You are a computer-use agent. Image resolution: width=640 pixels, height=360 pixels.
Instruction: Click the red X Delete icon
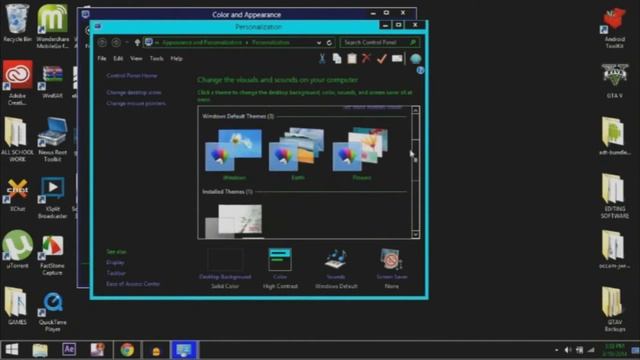click(x=366, y=58)
